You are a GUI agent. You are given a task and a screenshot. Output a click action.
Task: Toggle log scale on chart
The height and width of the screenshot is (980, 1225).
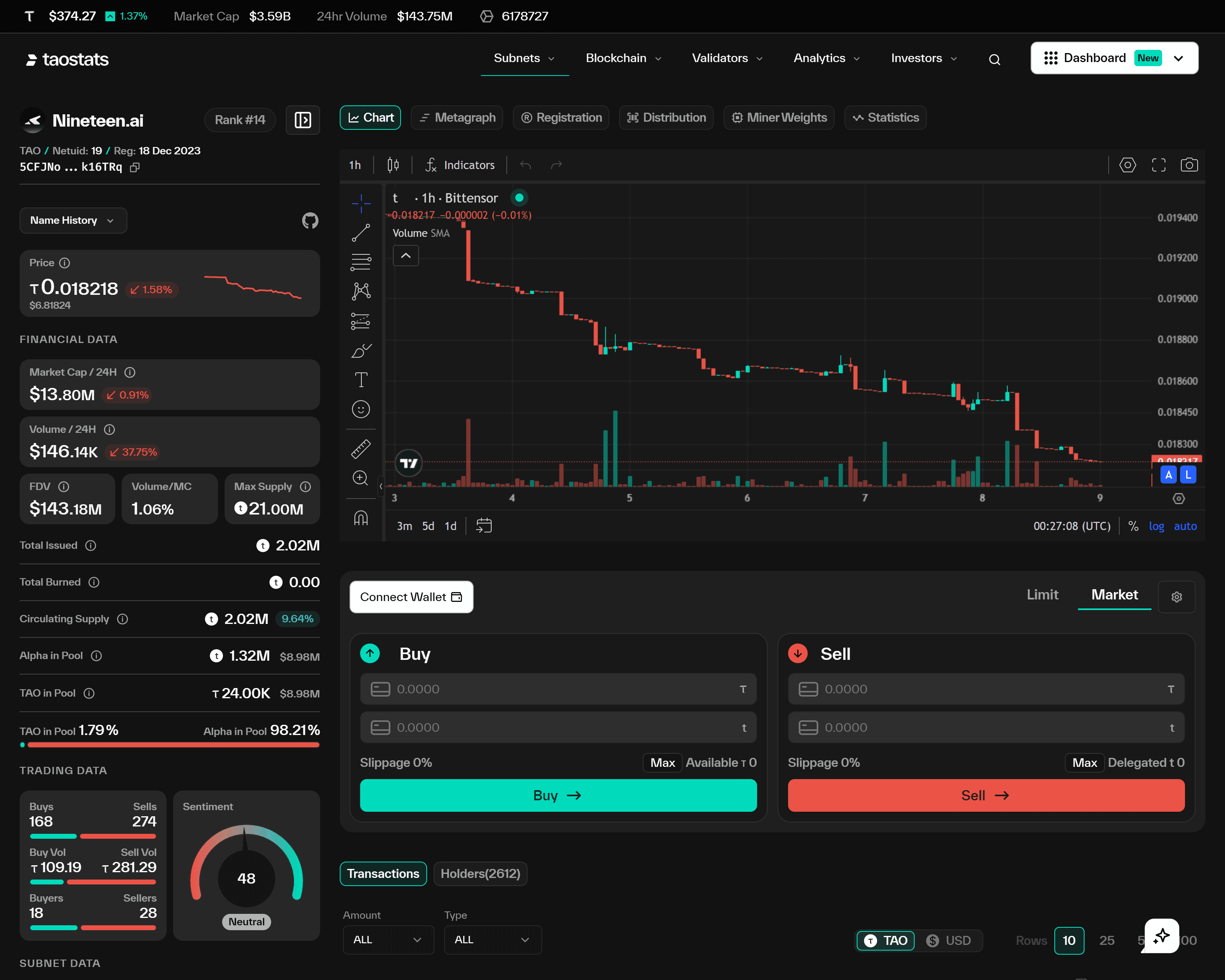coord(1156,526)
